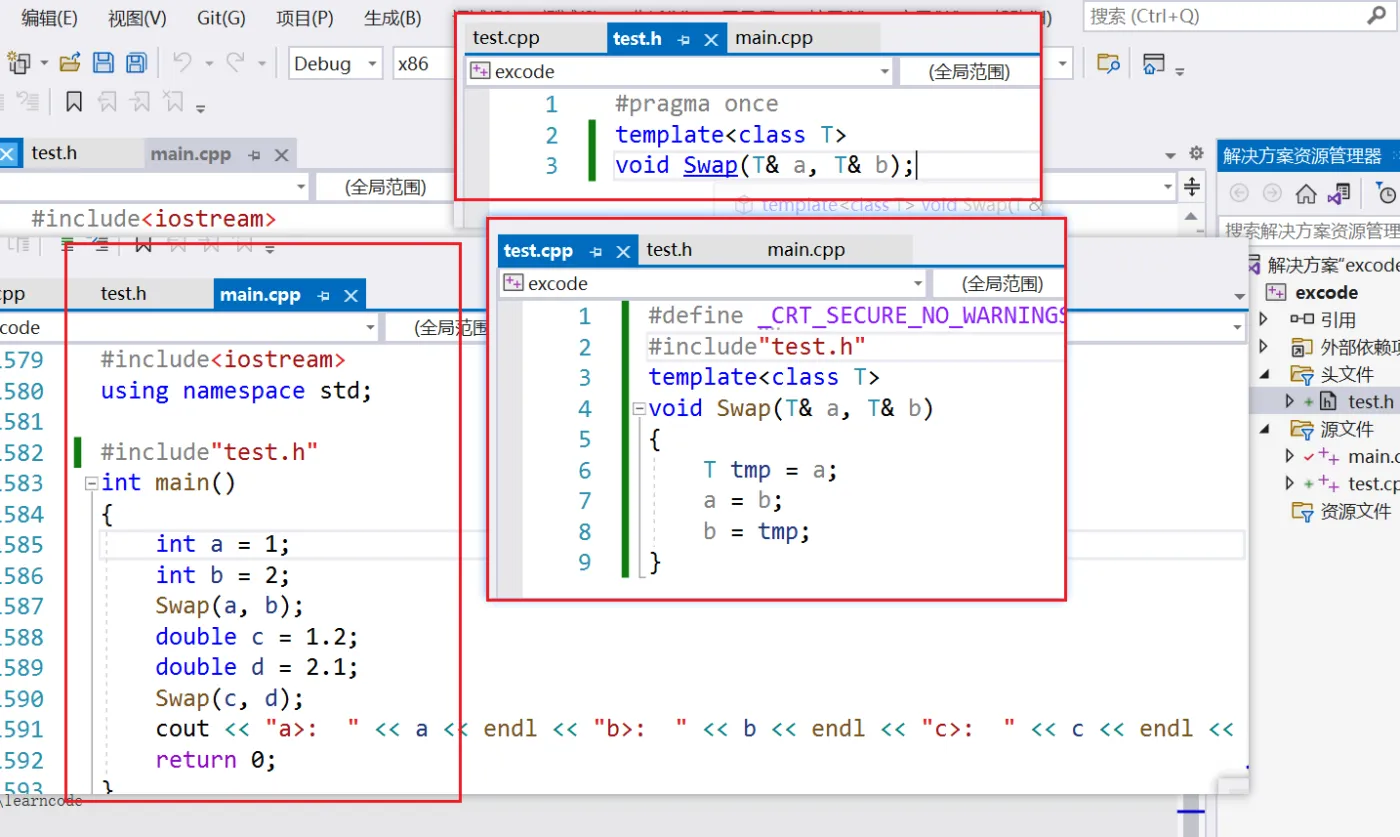Open the 编辑(E) menu
Image resolution: width=1400 pixels, height=837 pixels.
49,18
